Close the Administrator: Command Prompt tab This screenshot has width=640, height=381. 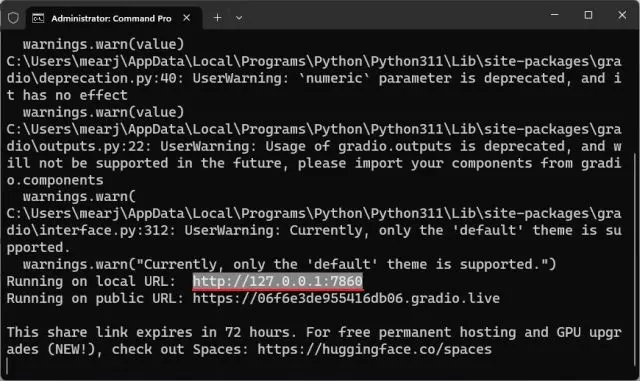pos(187,18)
